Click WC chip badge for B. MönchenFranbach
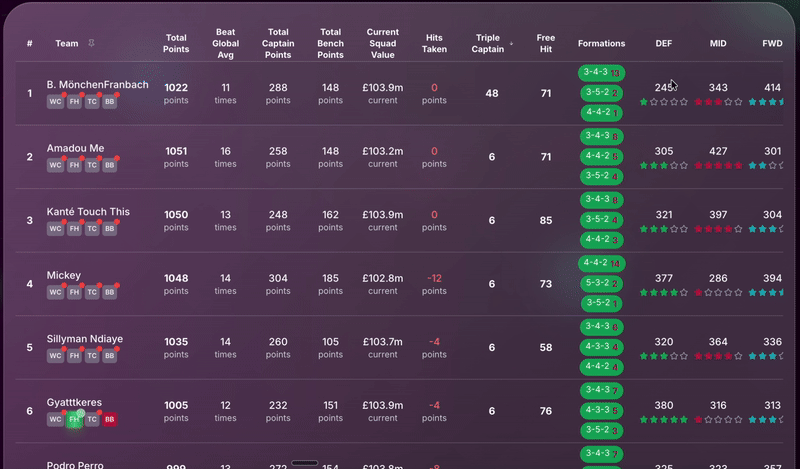 click(x=56, y=102)
